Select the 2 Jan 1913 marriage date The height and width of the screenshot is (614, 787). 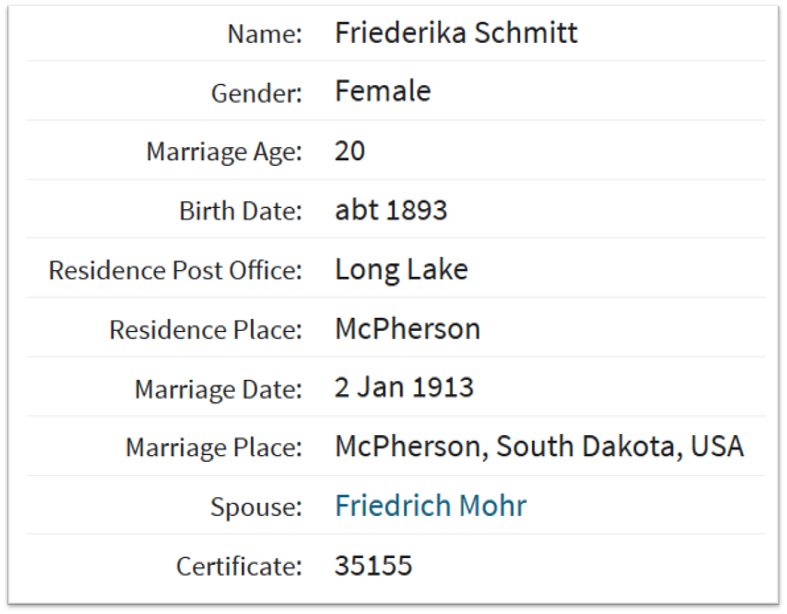(x=405, y=388)
